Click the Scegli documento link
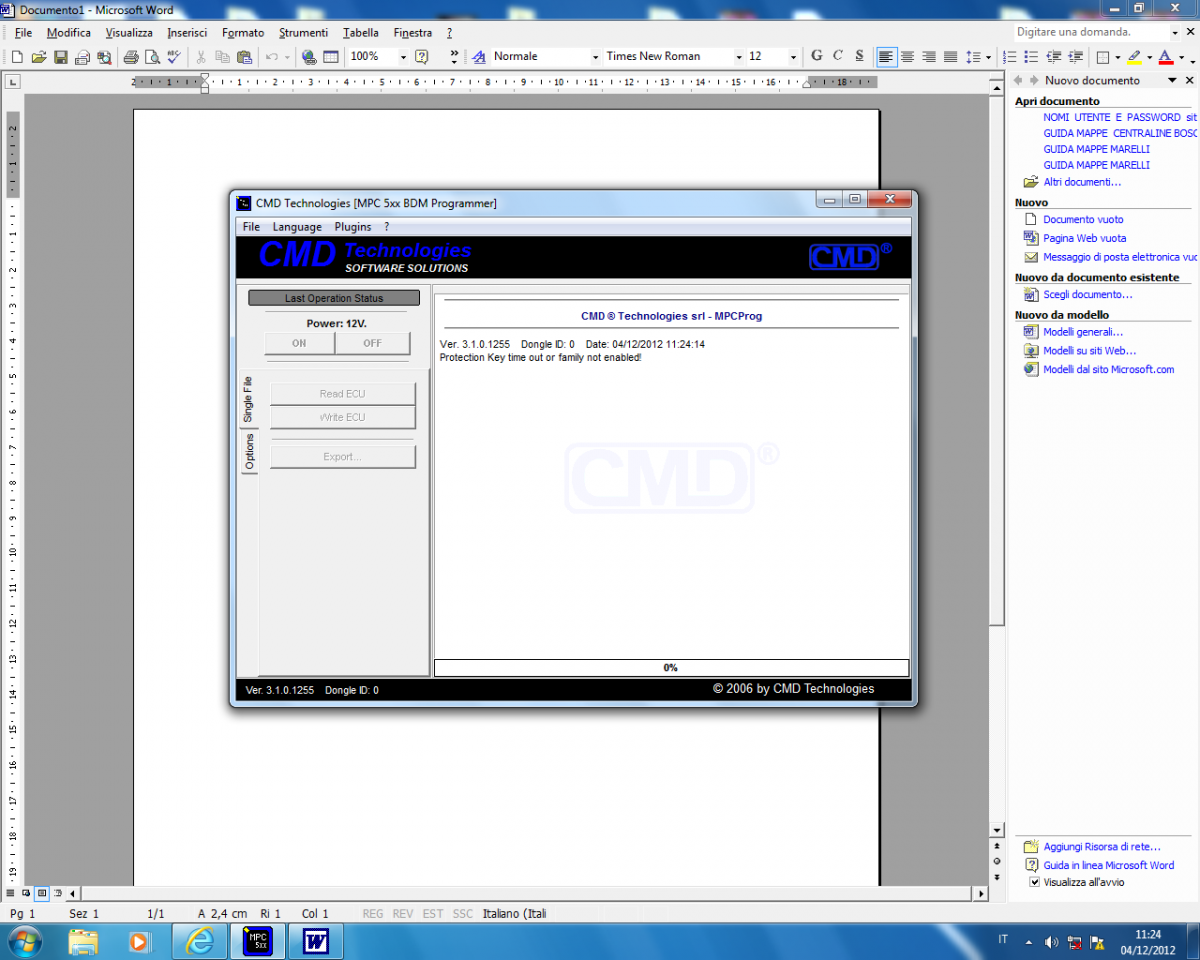Screen dimensions: 1200x960 (1088, 295)
